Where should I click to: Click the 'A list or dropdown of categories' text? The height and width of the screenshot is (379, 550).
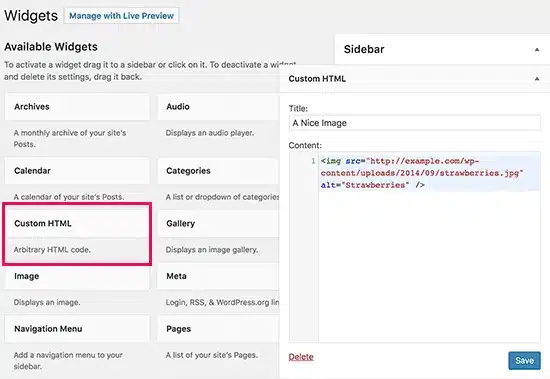coord(222,197)
